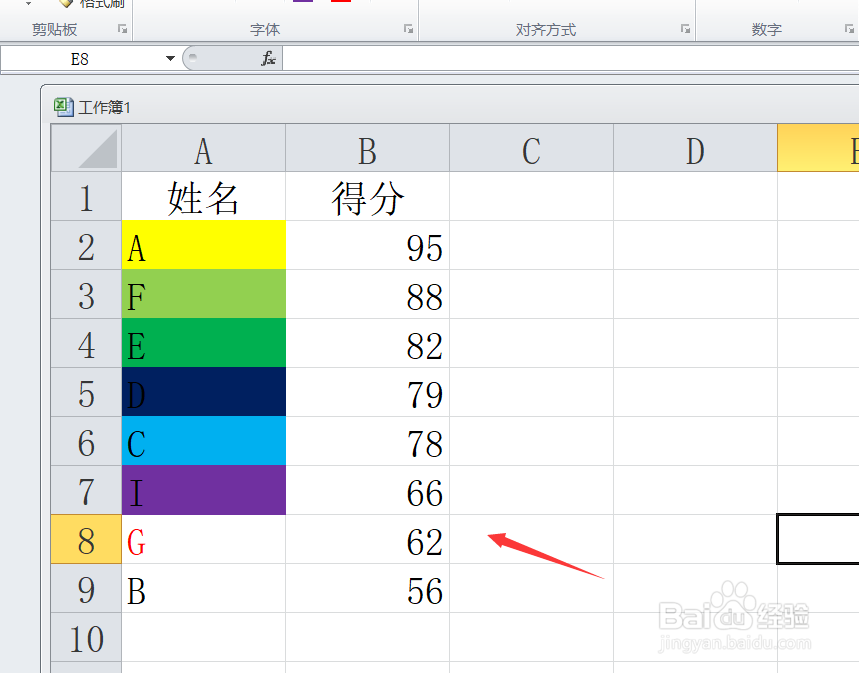This screenshot has width=859, height=673.
Task: Click the workbook Excel icon beside 工作簿1
Action: pyautogui.click(x=64, y=107)
